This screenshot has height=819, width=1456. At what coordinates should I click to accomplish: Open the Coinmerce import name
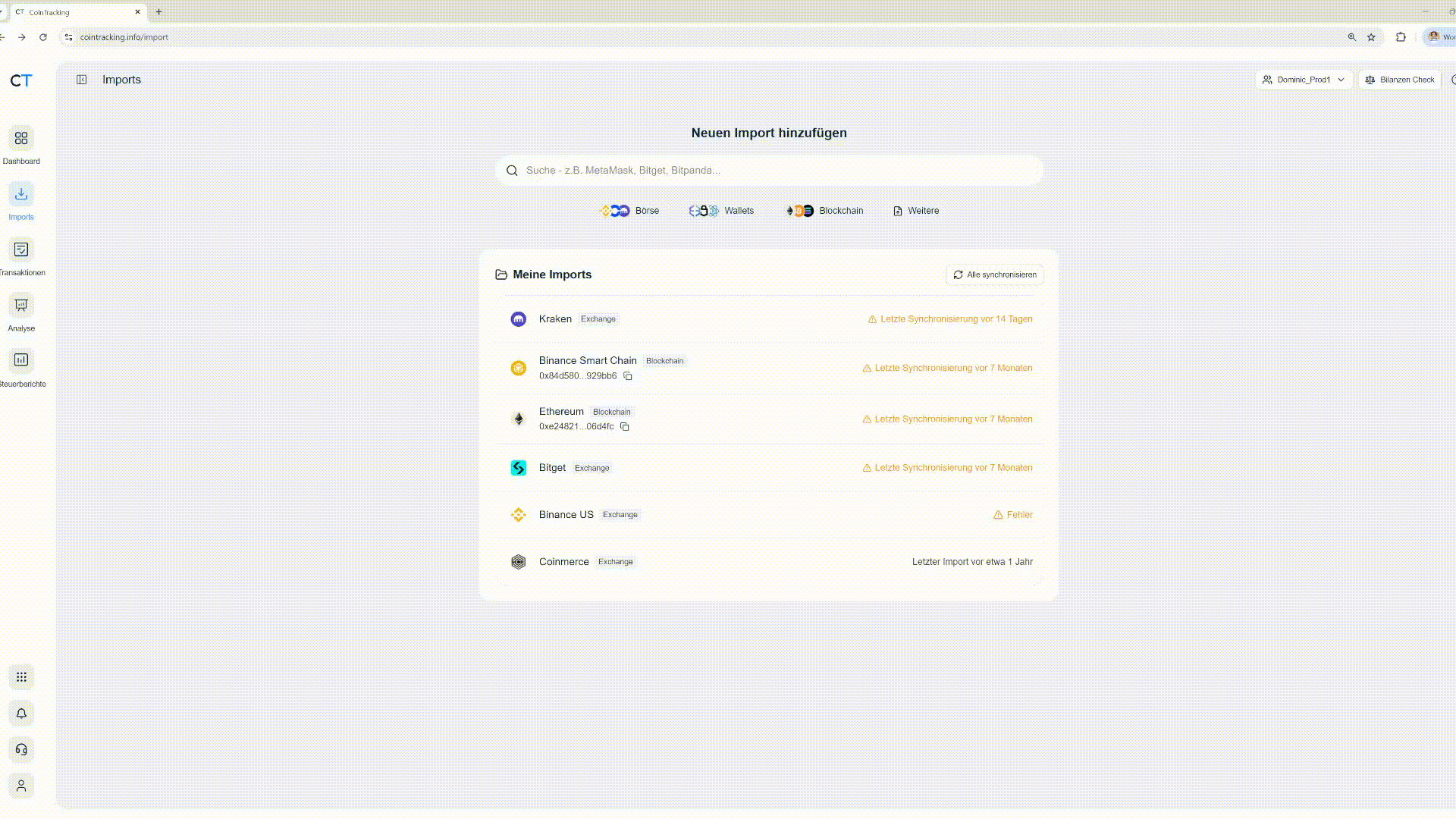click(x=564, y=562)
